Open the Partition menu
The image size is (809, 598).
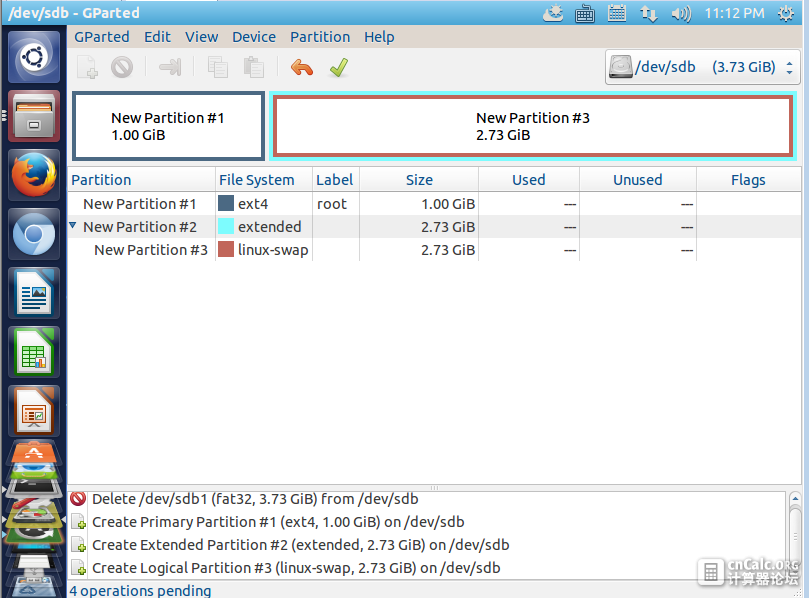(x=320, y=37)
